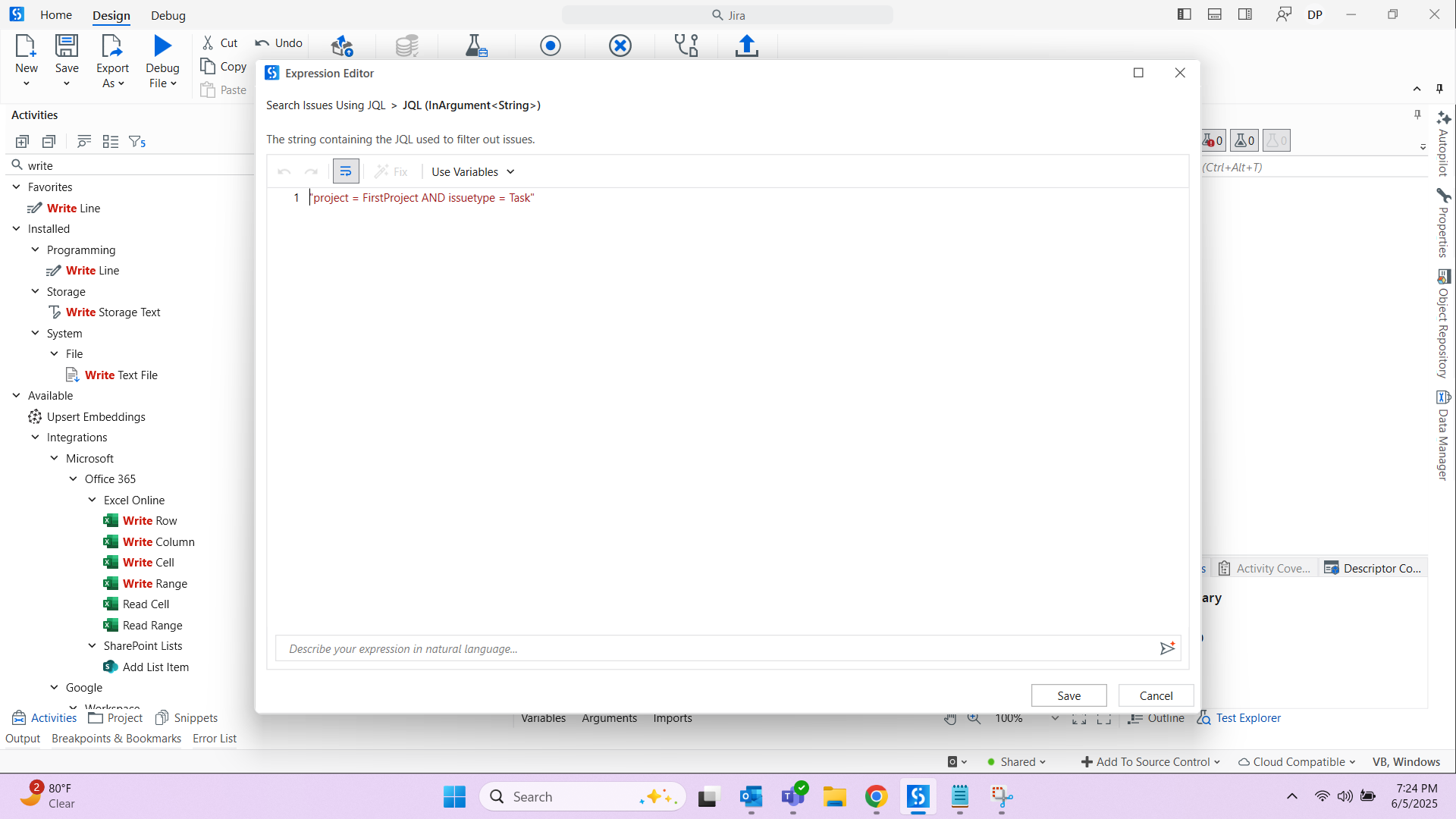The image size is (1456, 819).
Task: Click the Record circle icon in ribbon
Action: point(551,46)
